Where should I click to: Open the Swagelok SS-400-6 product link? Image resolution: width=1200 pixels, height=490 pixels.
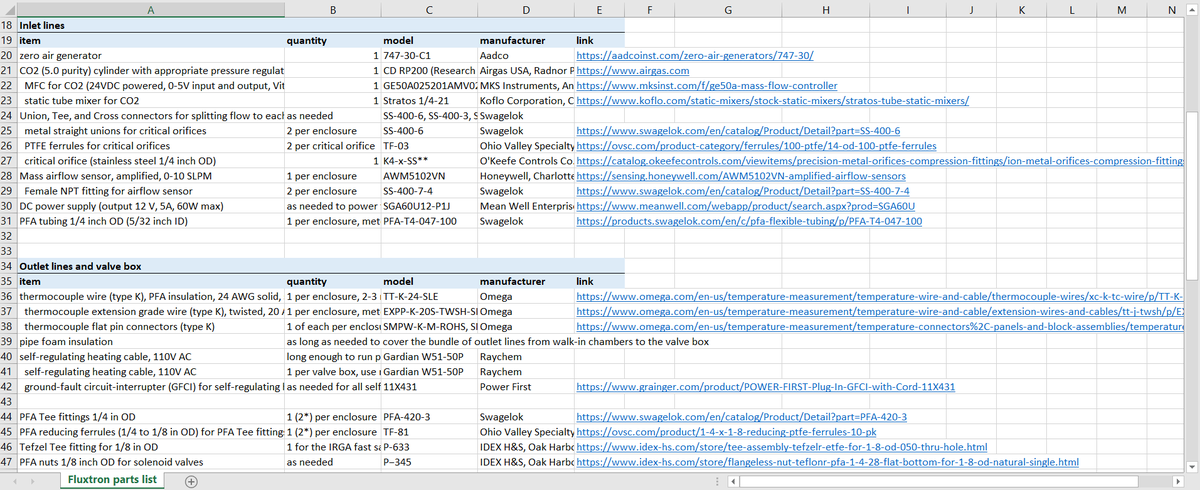739,131
